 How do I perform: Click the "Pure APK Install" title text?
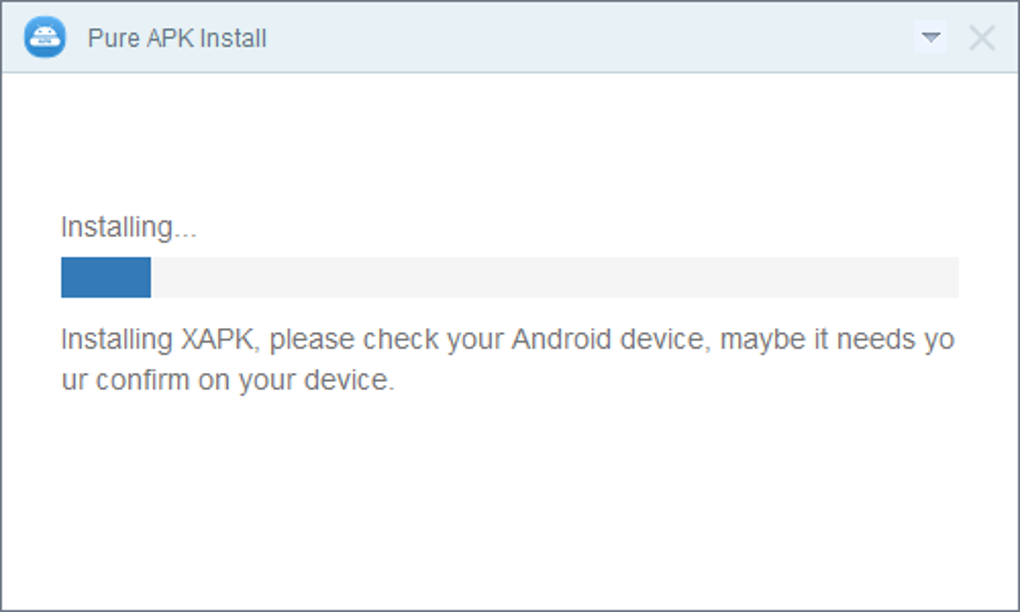pyautogui.click(x=177, y=39)
